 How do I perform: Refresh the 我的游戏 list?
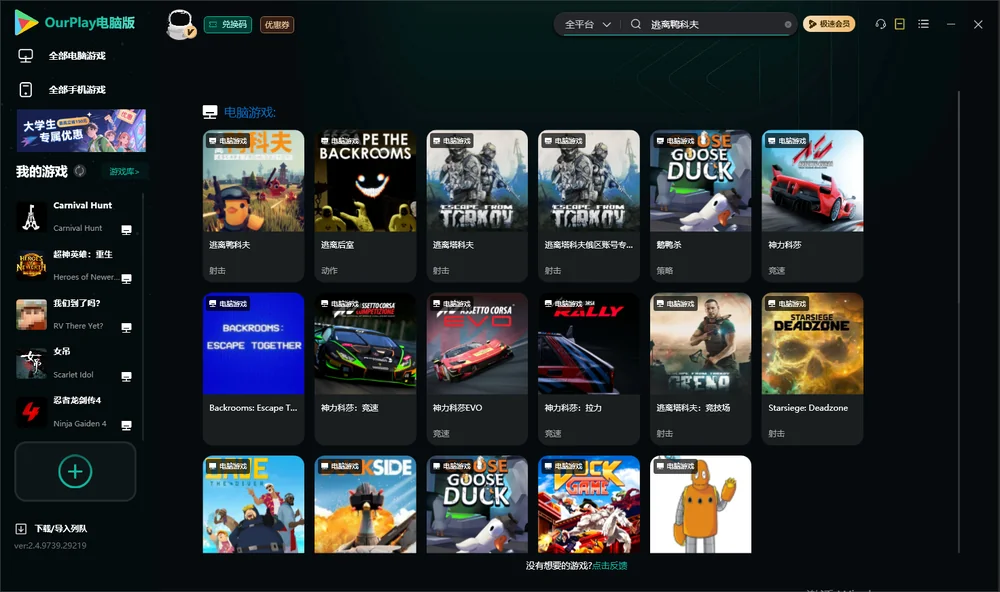point(80,171)
